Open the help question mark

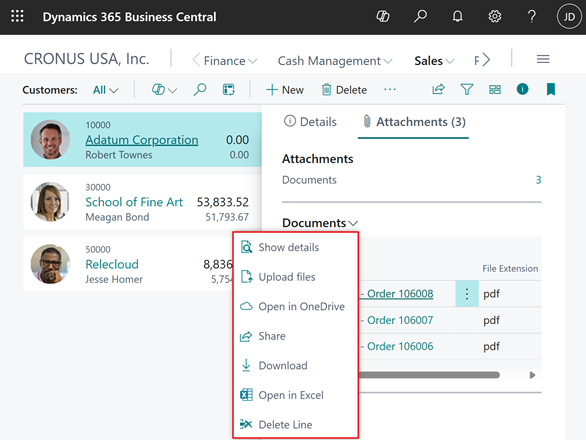[531, 16]
